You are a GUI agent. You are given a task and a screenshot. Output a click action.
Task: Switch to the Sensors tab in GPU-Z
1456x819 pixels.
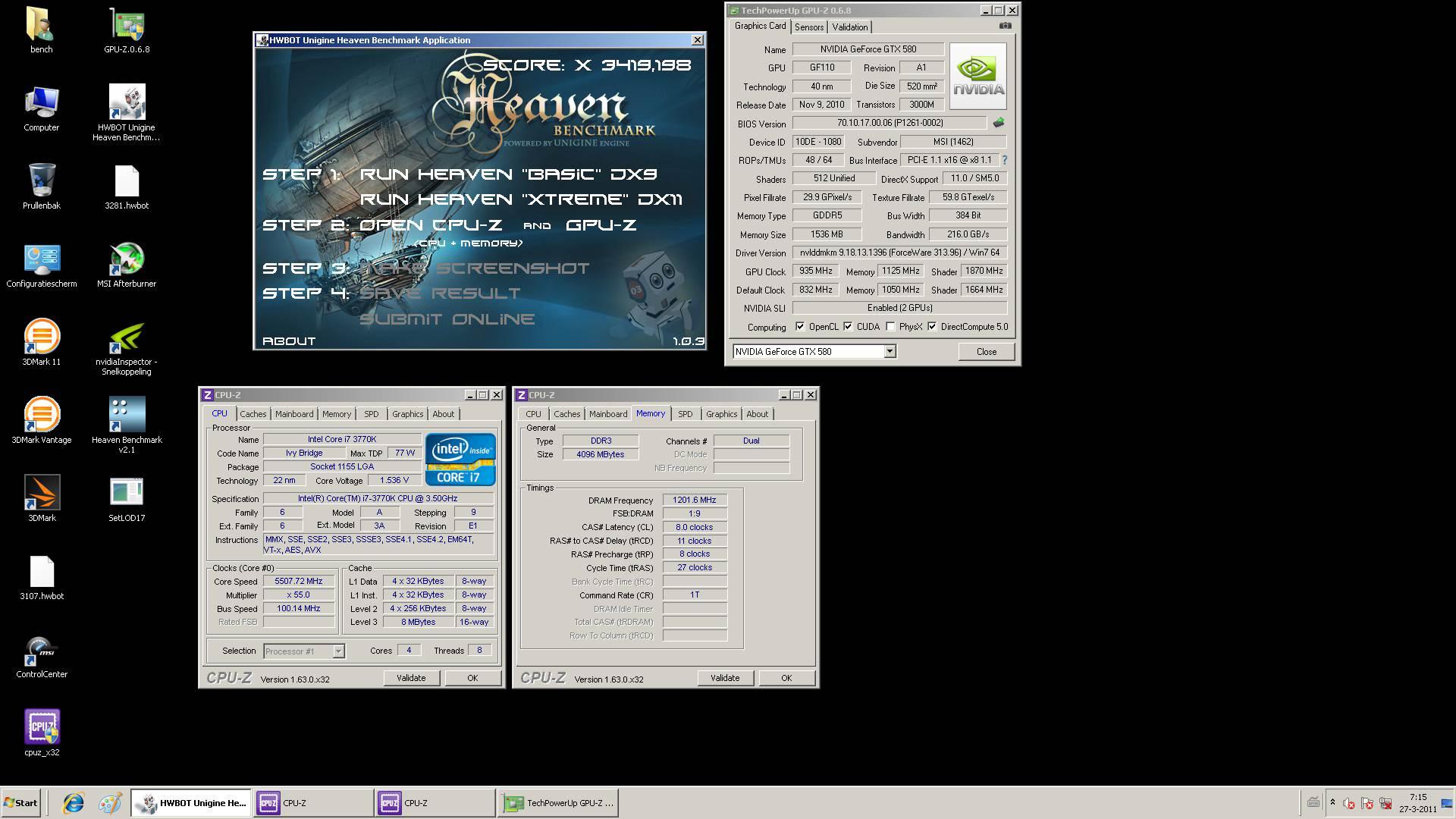[809, 27]
